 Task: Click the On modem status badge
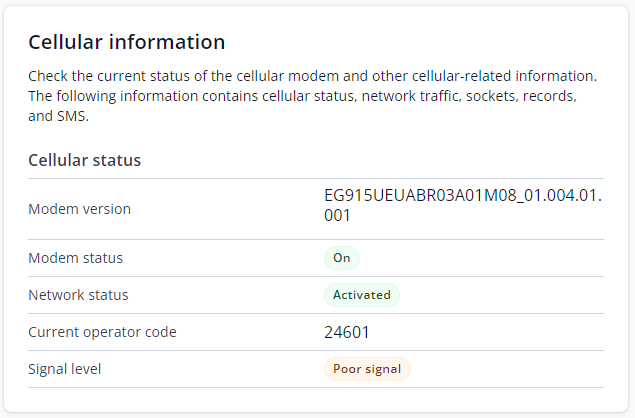(x=341, y=258)
